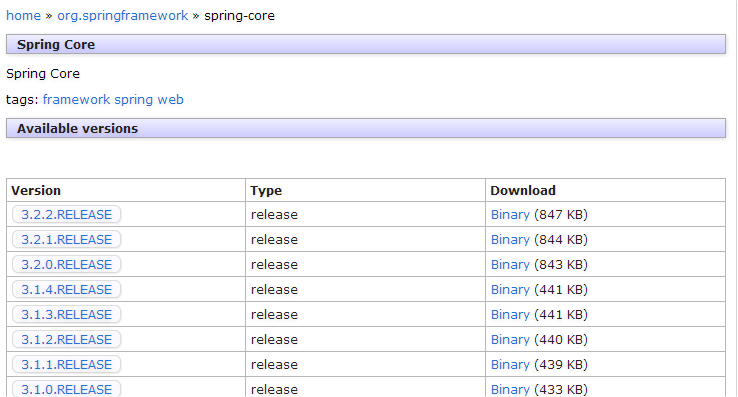Open the org.springframework breadcrumb link
738x397 pixels.
coord(122,16)
